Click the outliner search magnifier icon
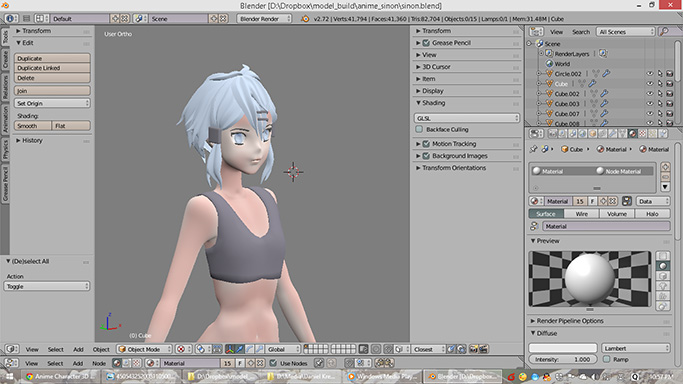 (x=664, y=32)
